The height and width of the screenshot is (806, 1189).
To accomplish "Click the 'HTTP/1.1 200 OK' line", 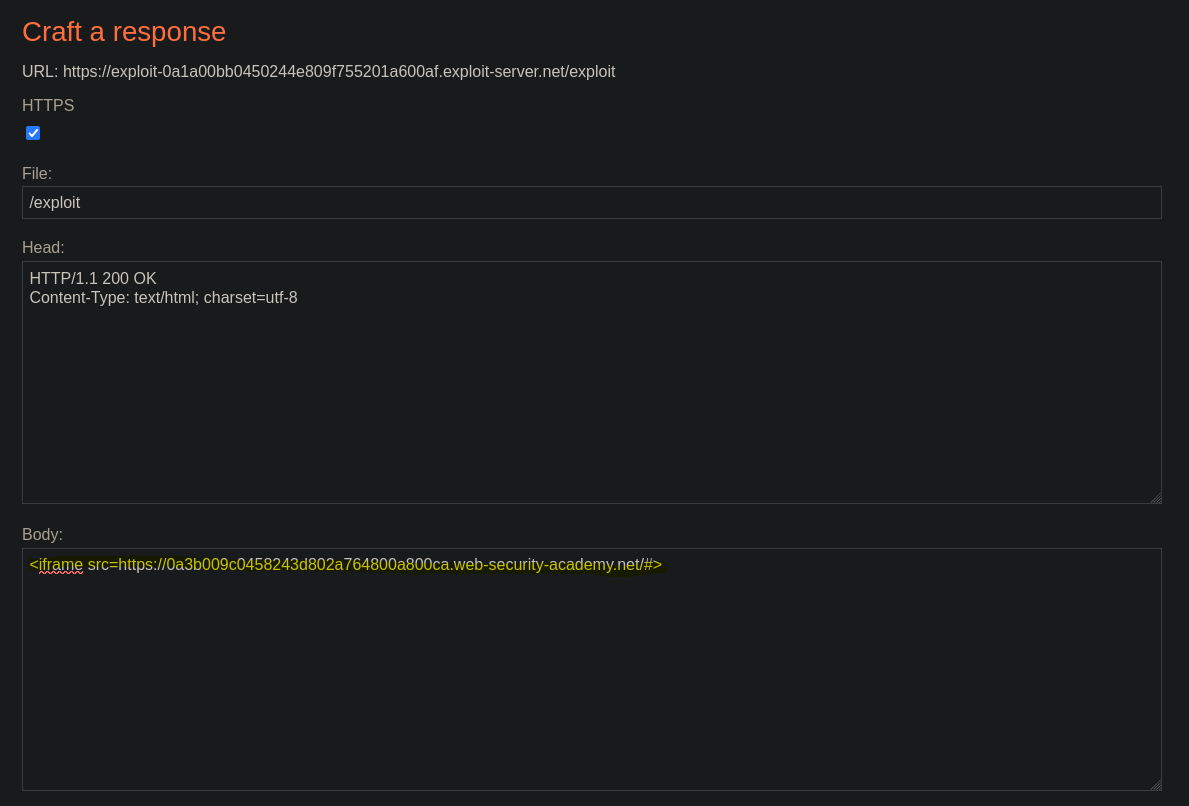I will click(93, 278).
